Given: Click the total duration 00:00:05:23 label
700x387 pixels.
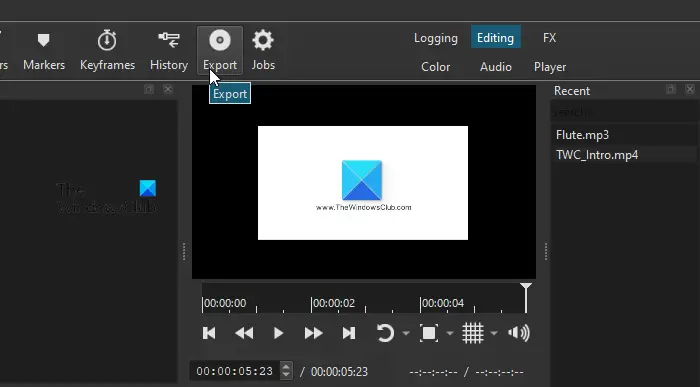Looking at the screenshot, I should pos(339,372).
